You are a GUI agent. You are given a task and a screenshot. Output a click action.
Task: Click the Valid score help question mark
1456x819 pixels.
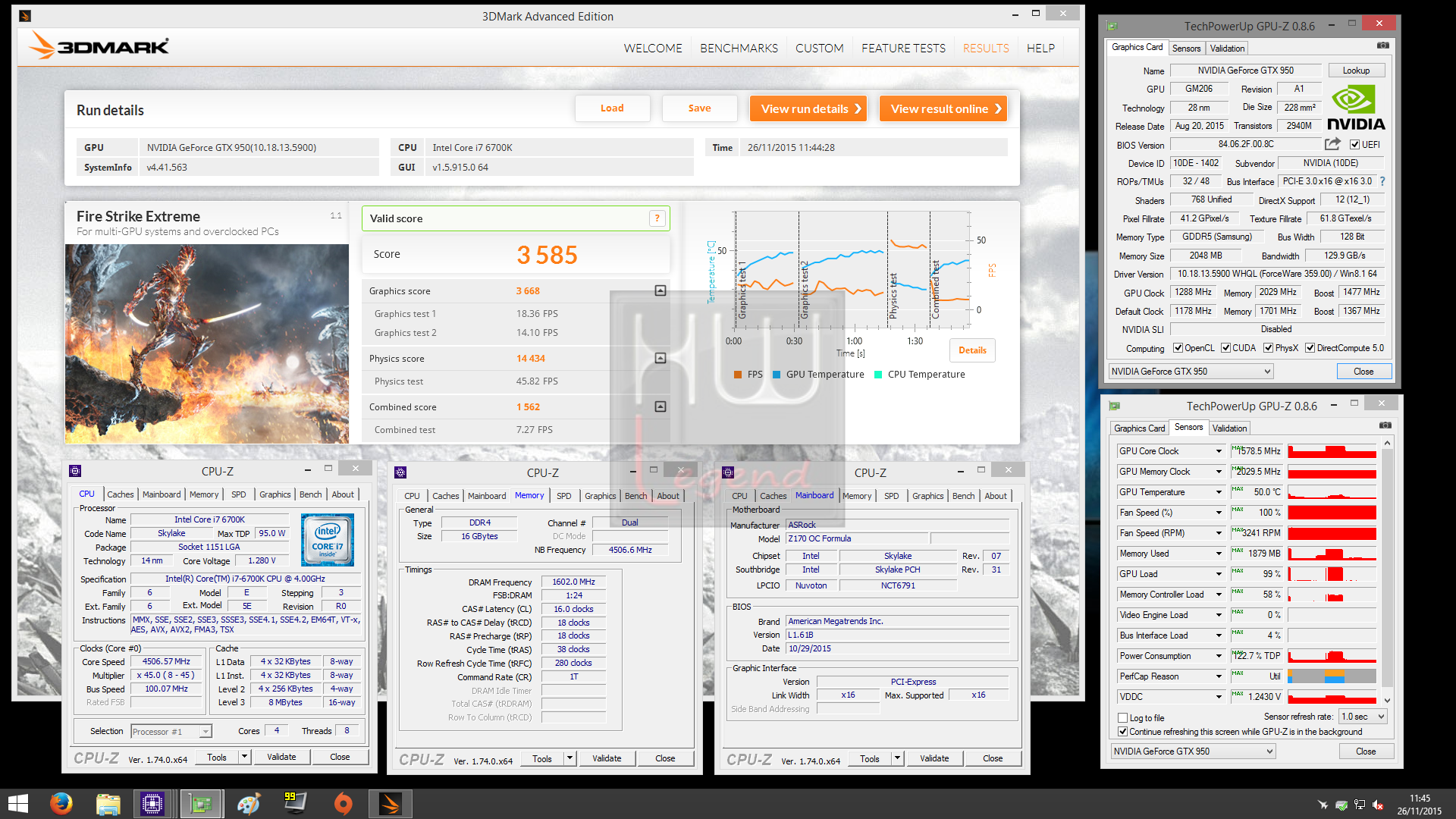pyautogui.click(x=657, y=218)
